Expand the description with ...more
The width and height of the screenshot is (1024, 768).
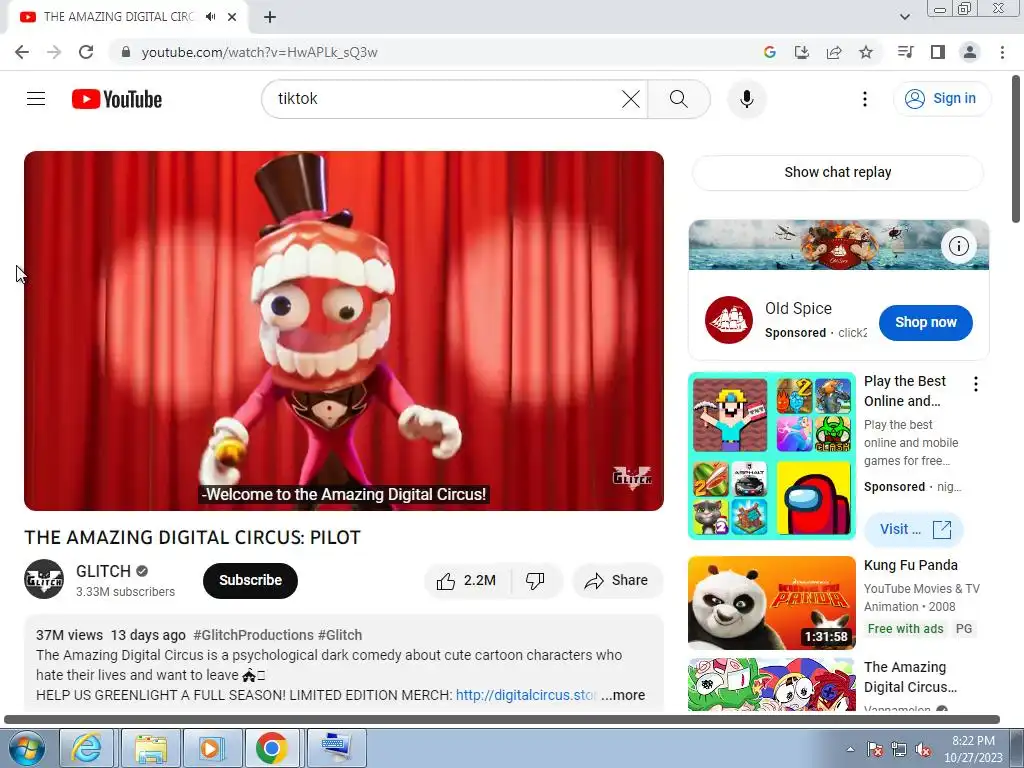coord(623,695)
